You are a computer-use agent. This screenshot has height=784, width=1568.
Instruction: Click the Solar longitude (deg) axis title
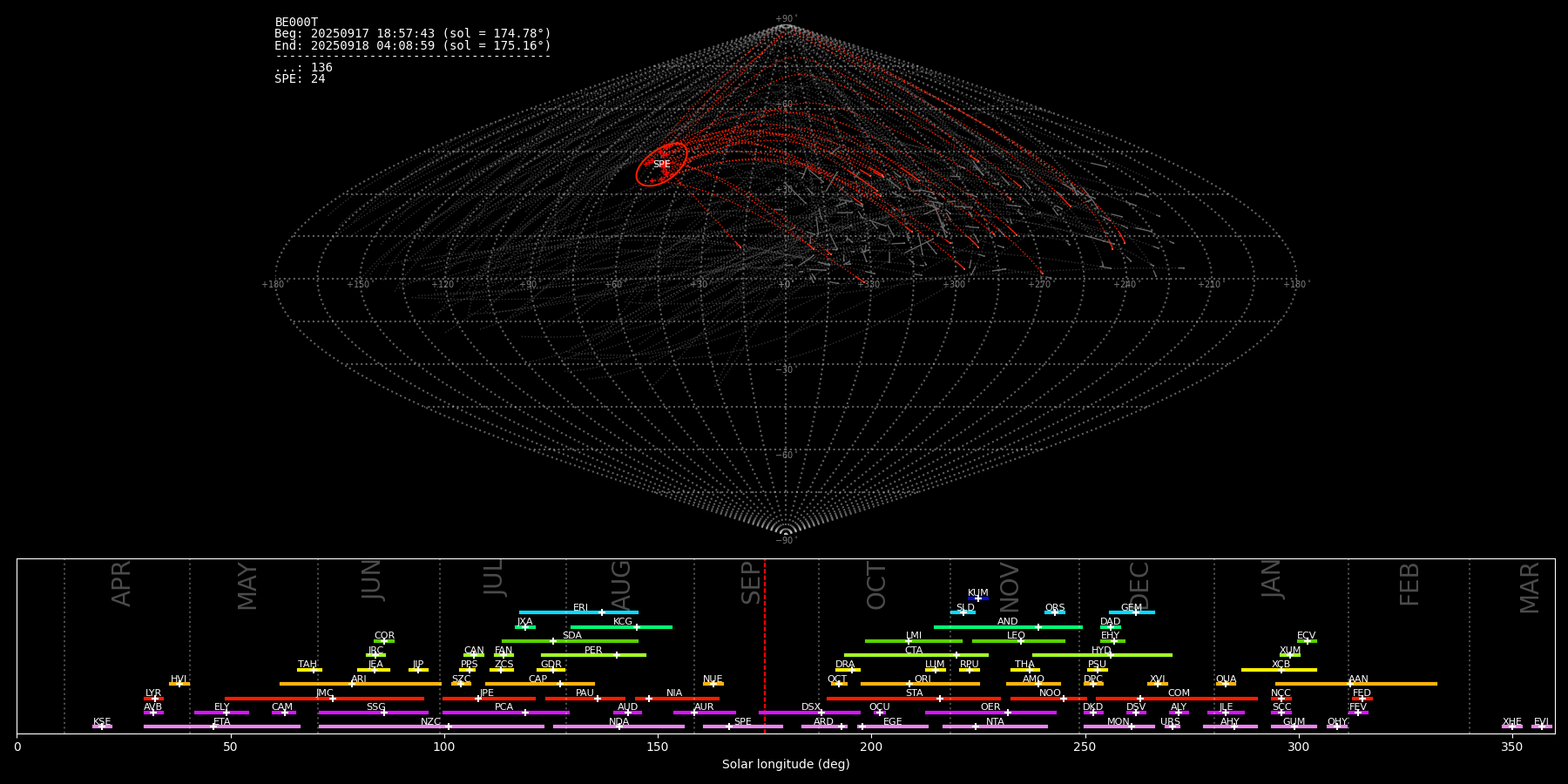point(786,765)
